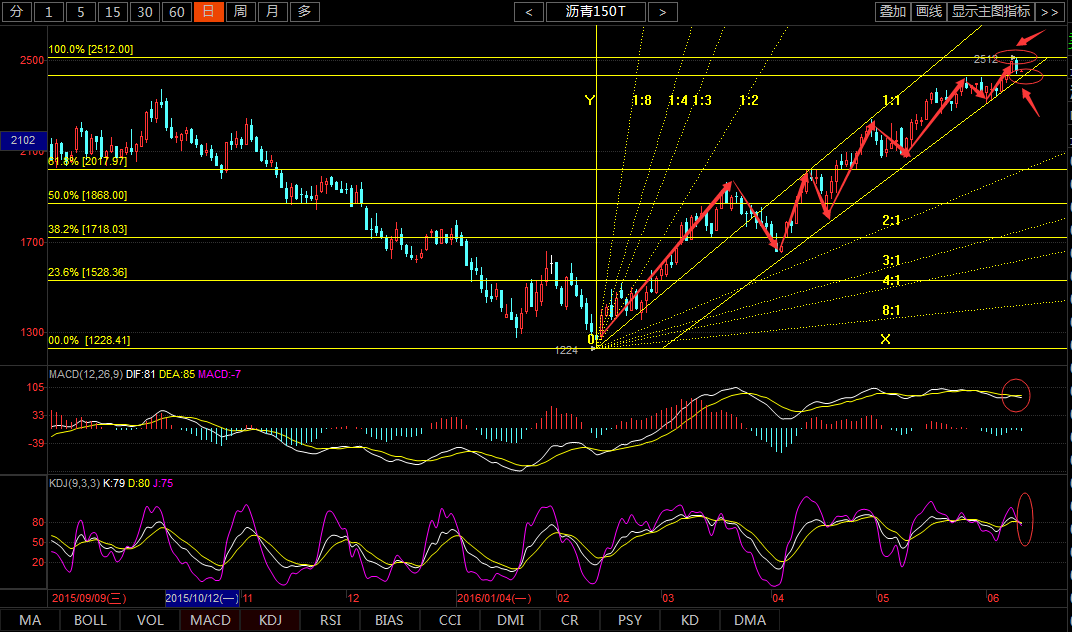The width and height of the screenshot is (1072, 632).
Task: Switch to the RSI indicator tab
Action: click(330, 620)
